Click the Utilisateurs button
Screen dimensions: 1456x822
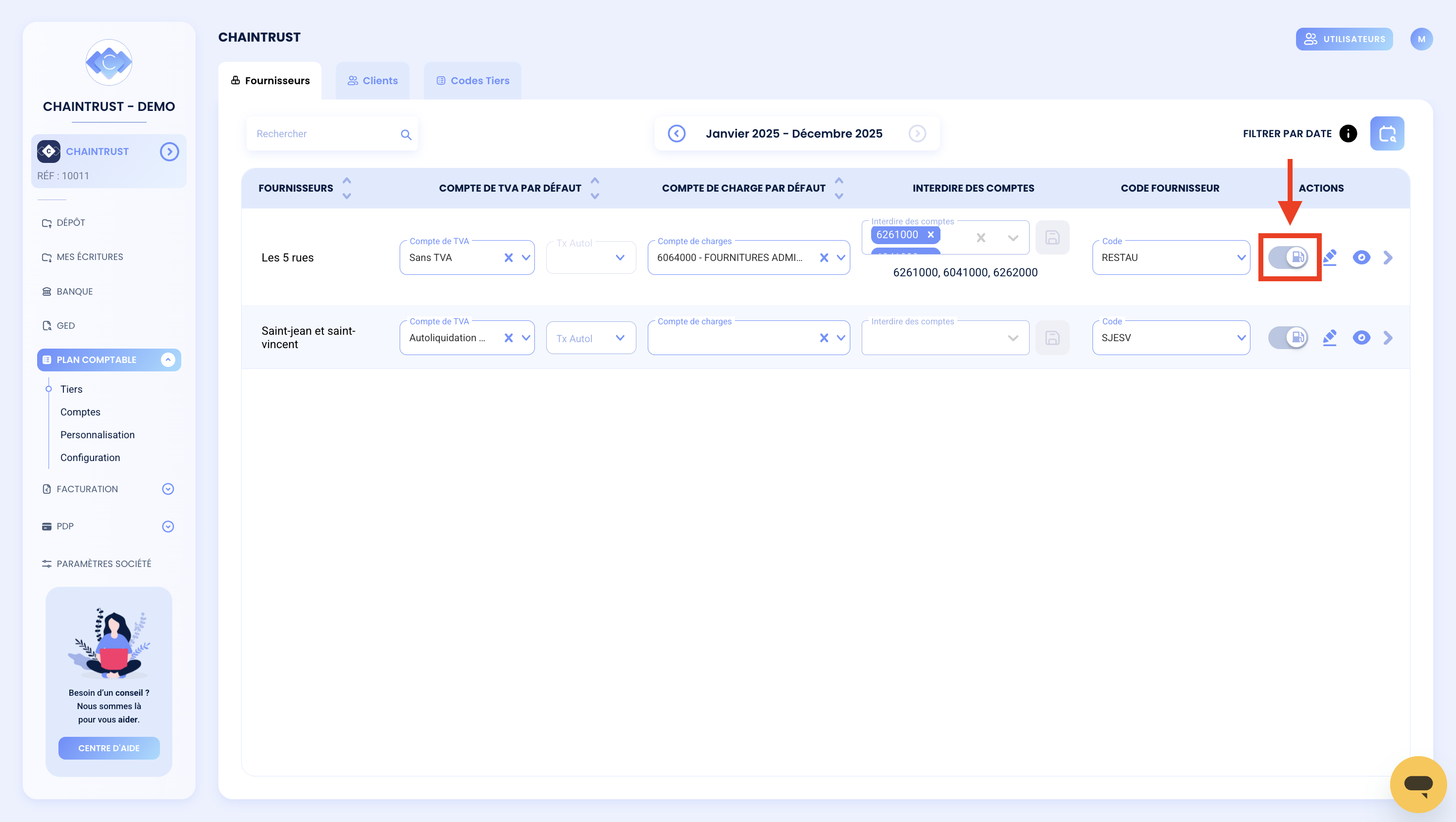pyautogui.click(x=1344, y=39)
